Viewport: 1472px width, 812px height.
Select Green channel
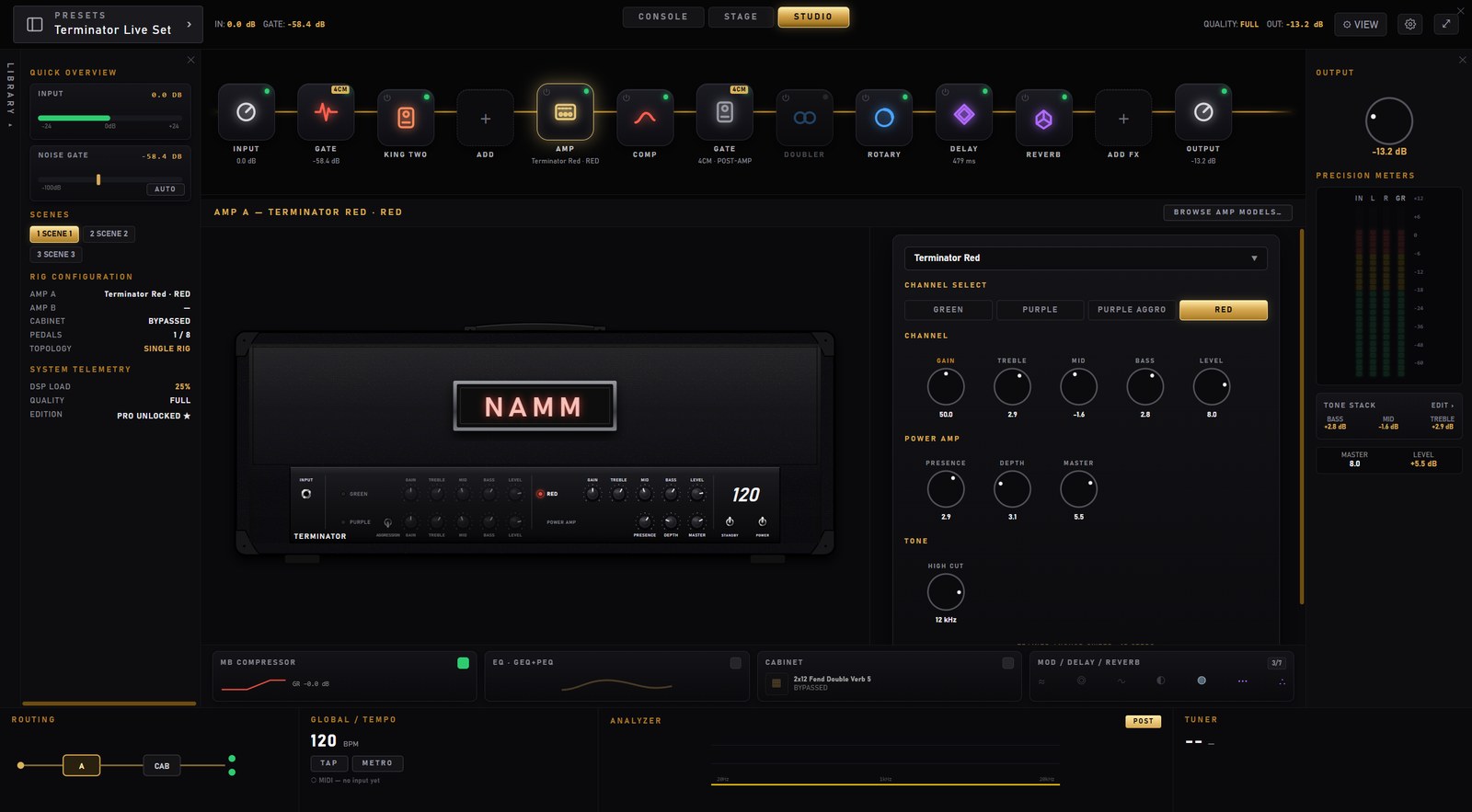(949, 310)
